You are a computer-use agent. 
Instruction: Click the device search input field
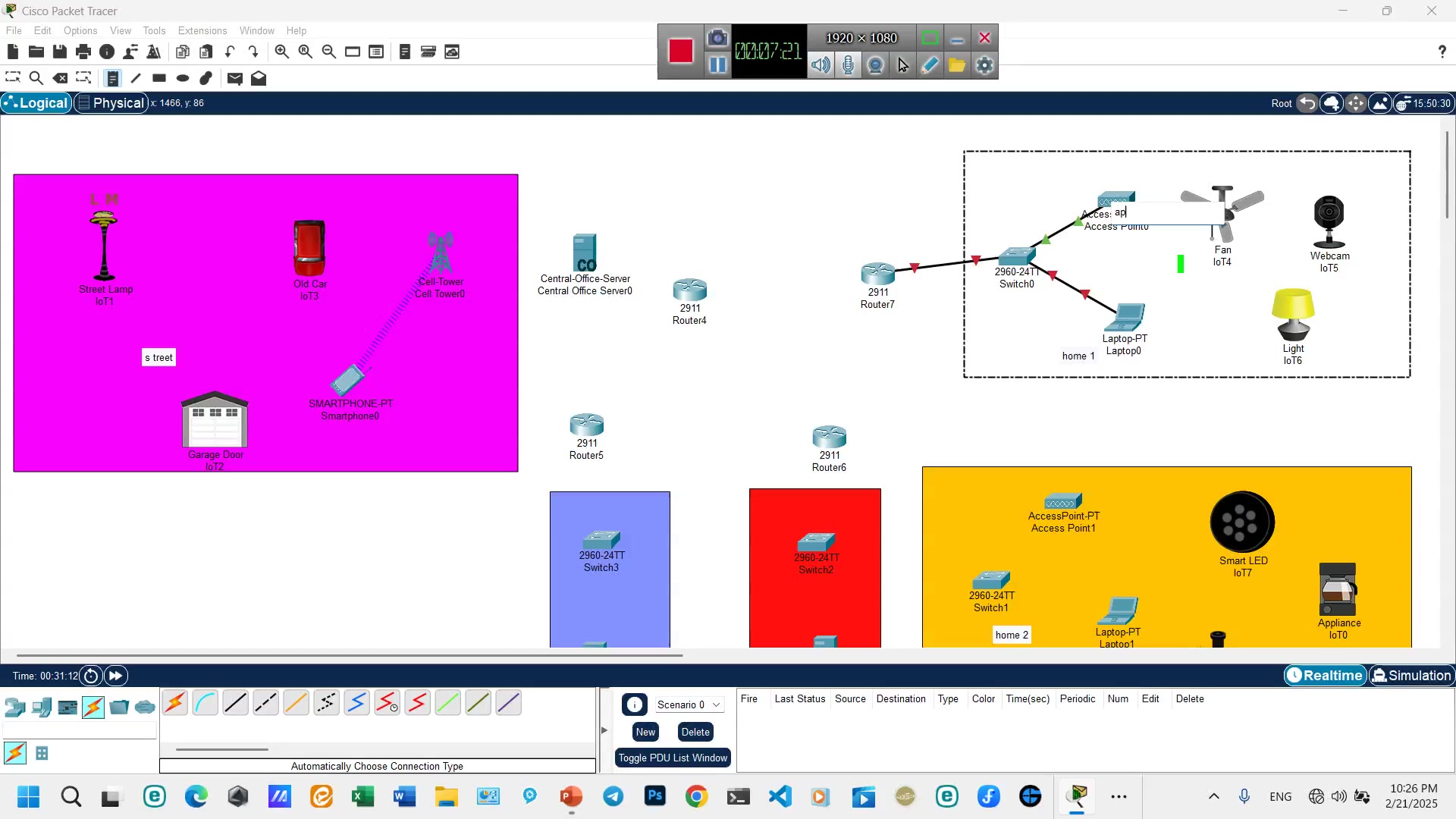coord(80,731)
